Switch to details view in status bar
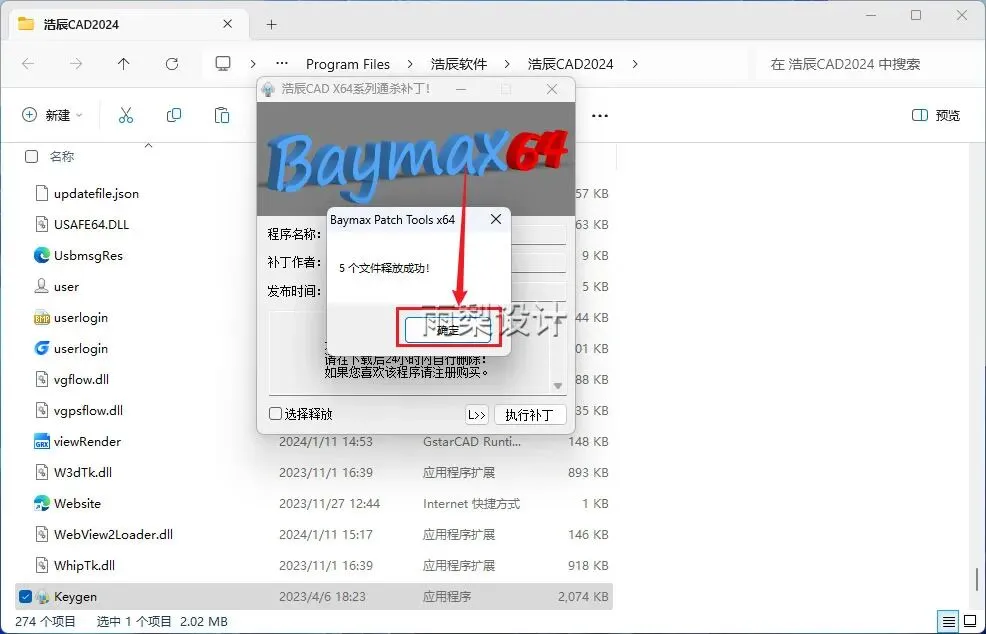986x634 pixels. coord(949,621)
